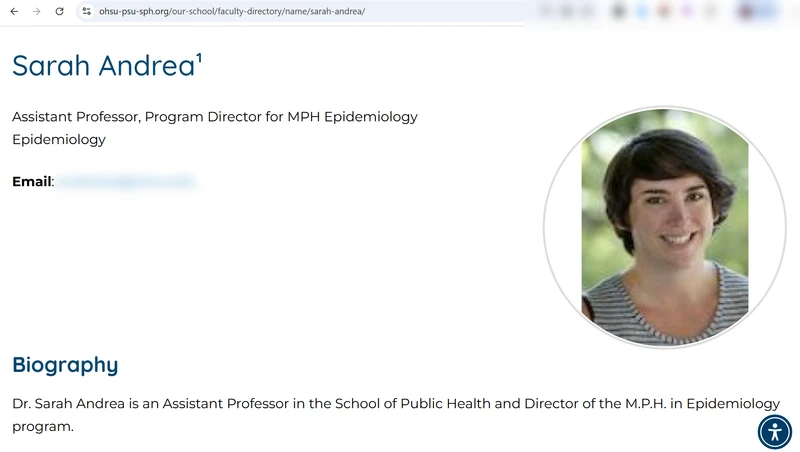Click the dark gray extension icon in toolbar
Screen dimensions: 800x452
coord(619,11)
